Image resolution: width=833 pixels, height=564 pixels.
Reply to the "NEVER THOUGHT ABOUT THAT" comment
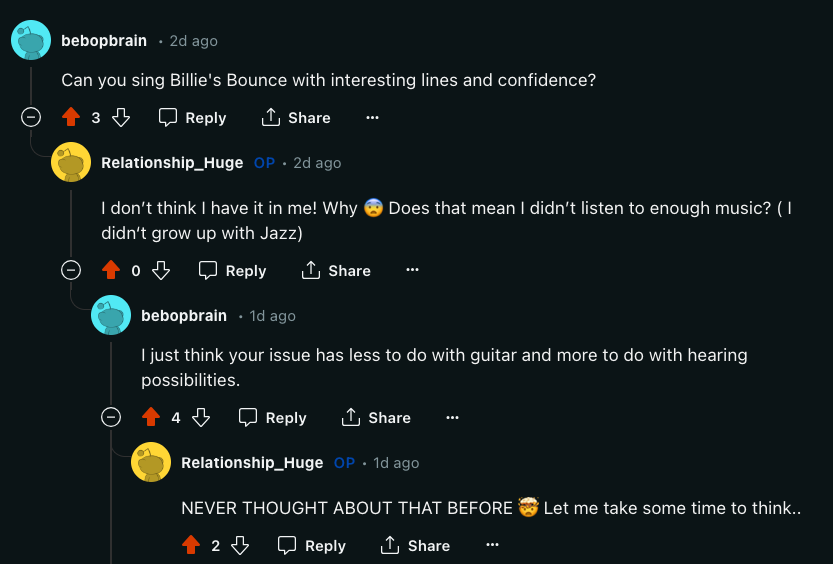pos(312,546)
